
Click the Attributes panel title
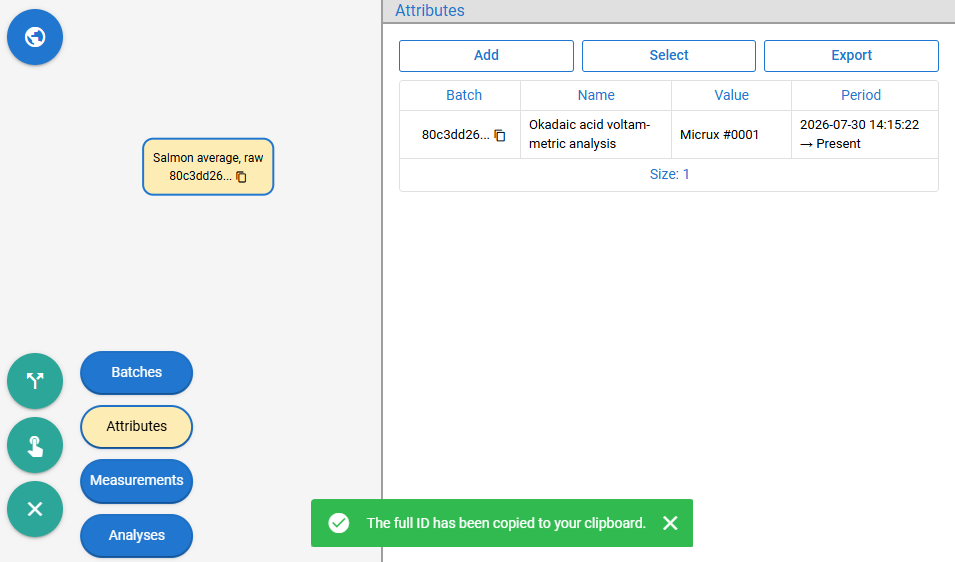pos(429,10)
